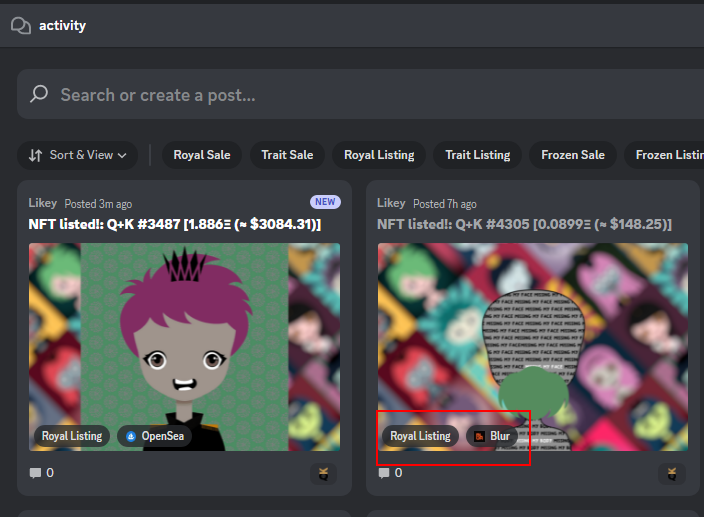
Task: Open thumbnail of Q+K #3487 NFT image
Action: click(x=185, y=347)
